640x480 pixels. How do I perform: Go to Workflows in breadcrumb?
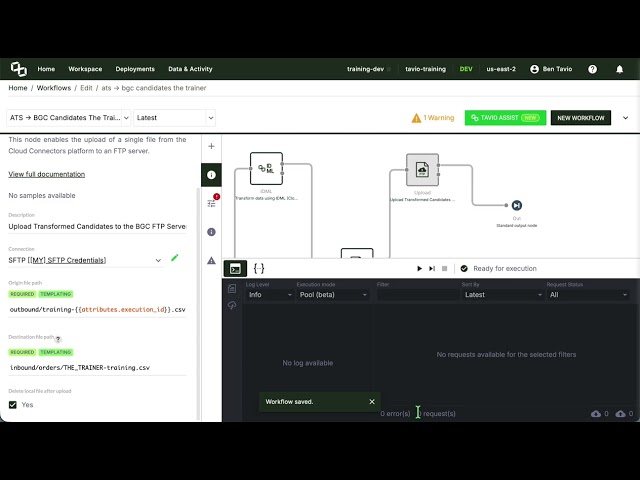[x=54, y=88]
